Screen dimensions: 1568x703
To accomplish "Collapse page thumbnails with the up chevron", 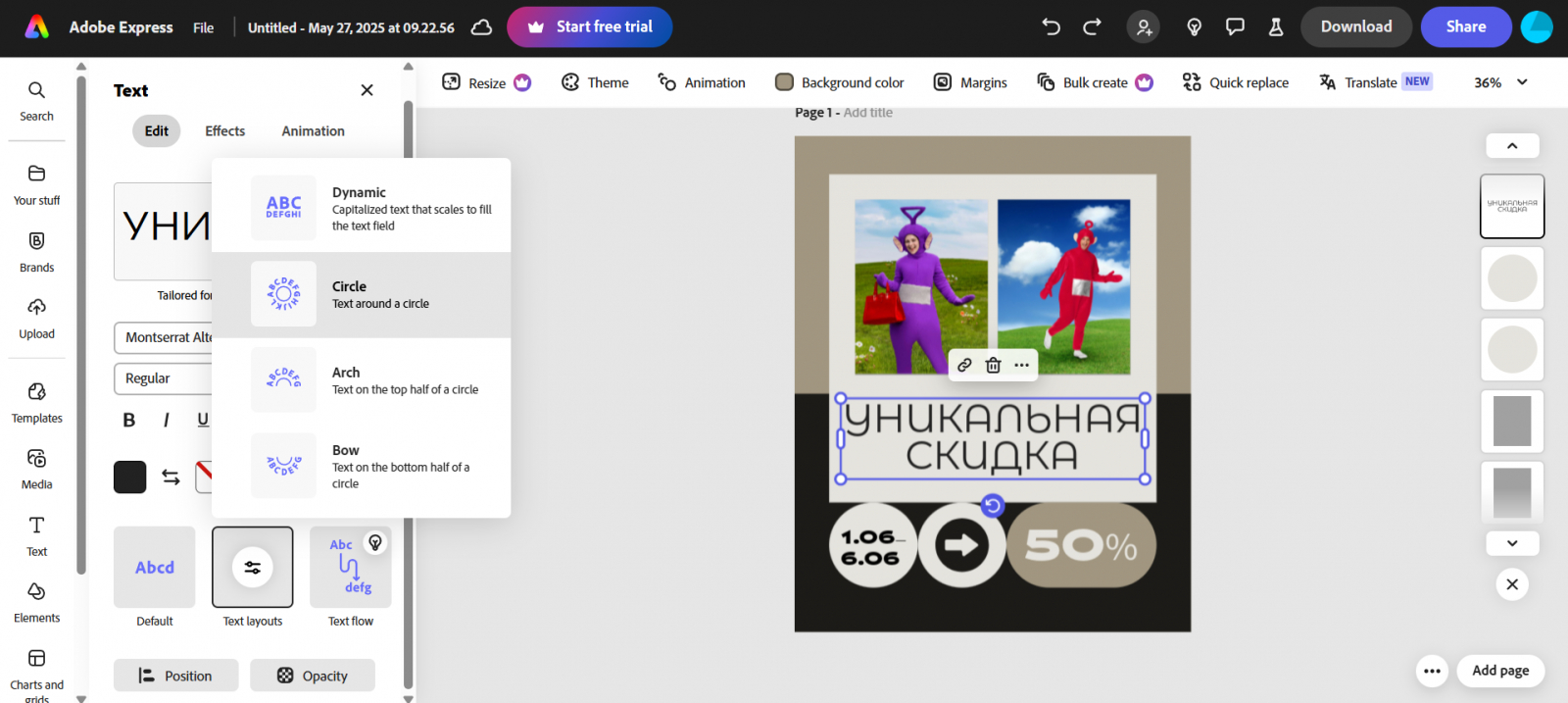I will [x=1512, y=145].
